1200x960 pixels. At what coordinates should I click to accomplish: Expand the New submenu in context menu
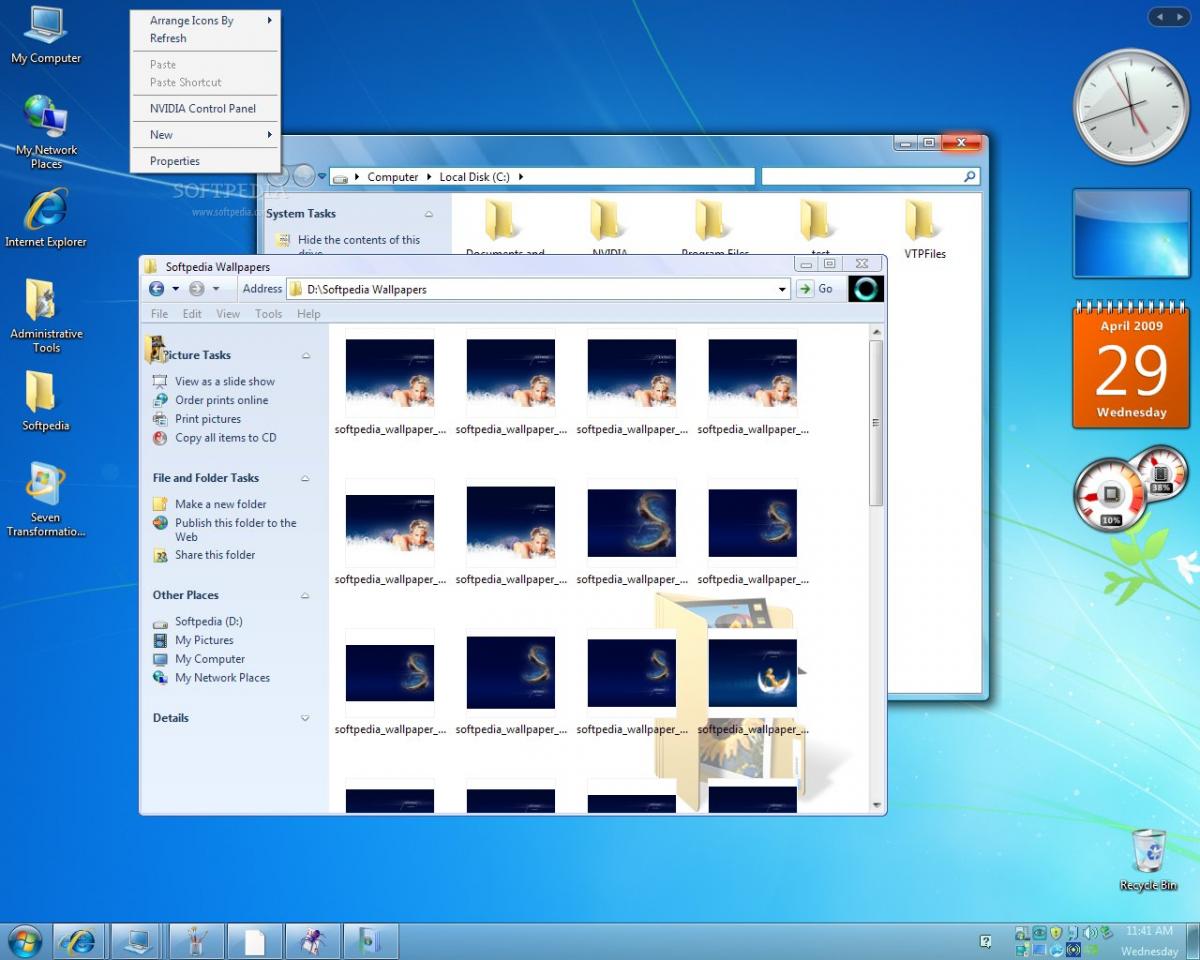coord(204,135)
